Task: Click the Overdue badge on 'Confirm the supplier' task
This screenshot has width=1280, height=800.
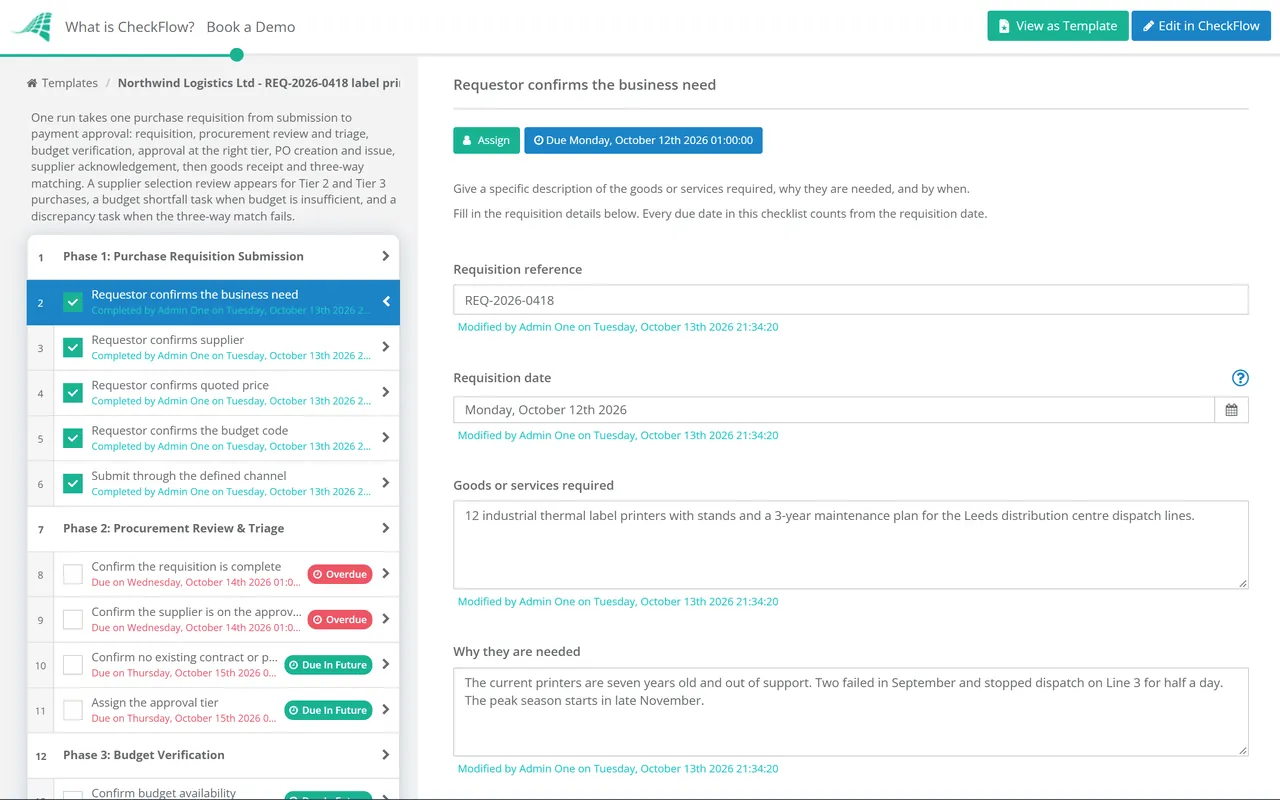Action: click(x=340, y=620)
